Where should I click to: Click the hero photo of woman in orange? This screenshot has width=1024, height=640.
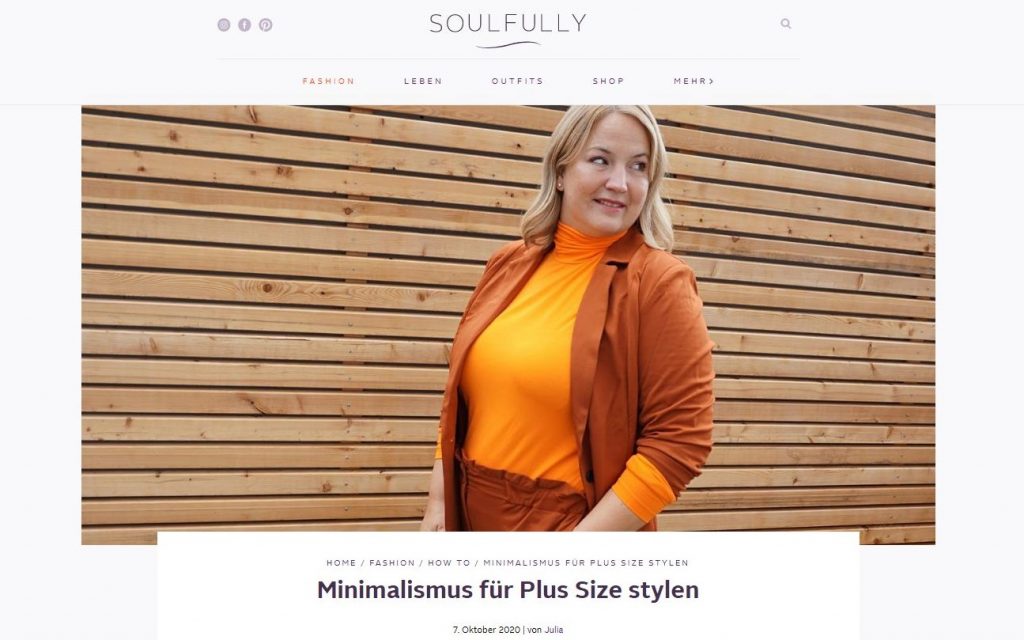(508, 325)
